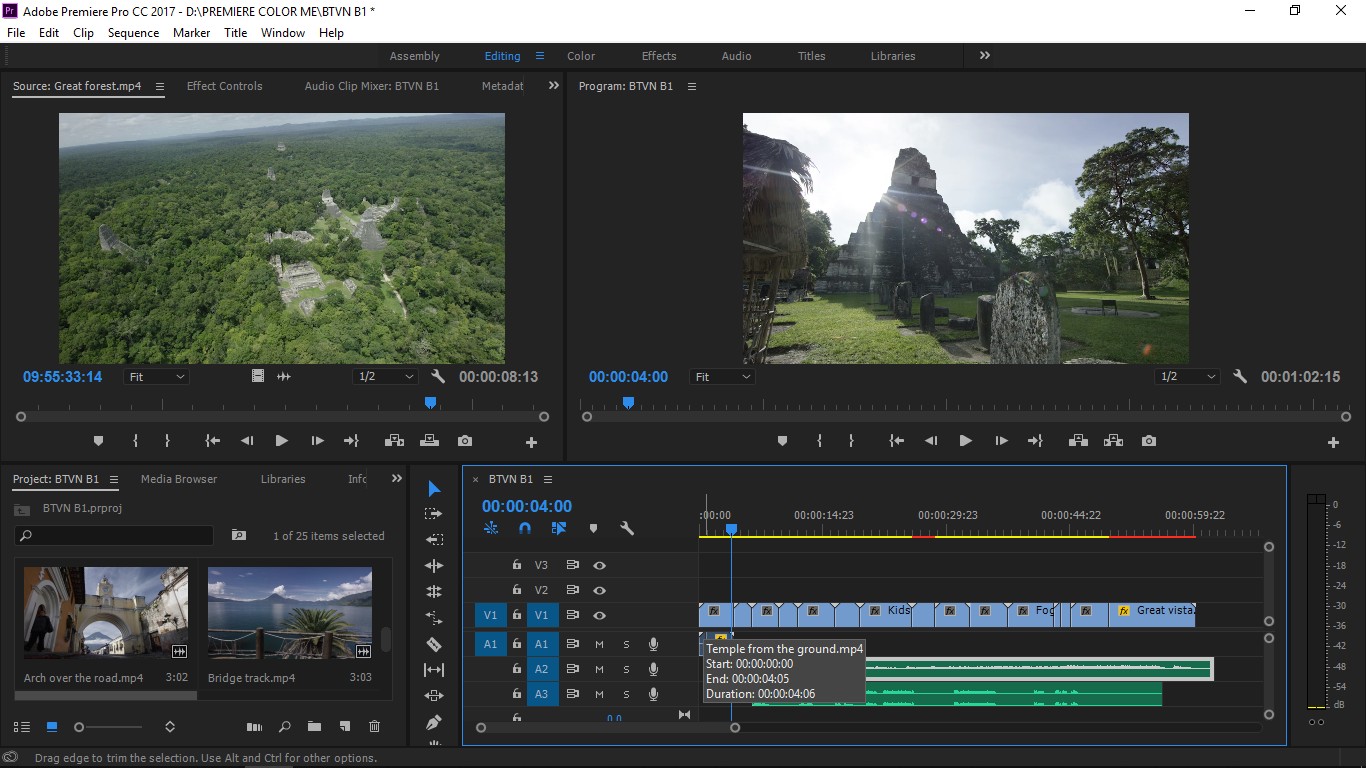Click New Item icon in Project panel
The height and width of the screenshot is (768, 1366).
[x=344, y=727]
